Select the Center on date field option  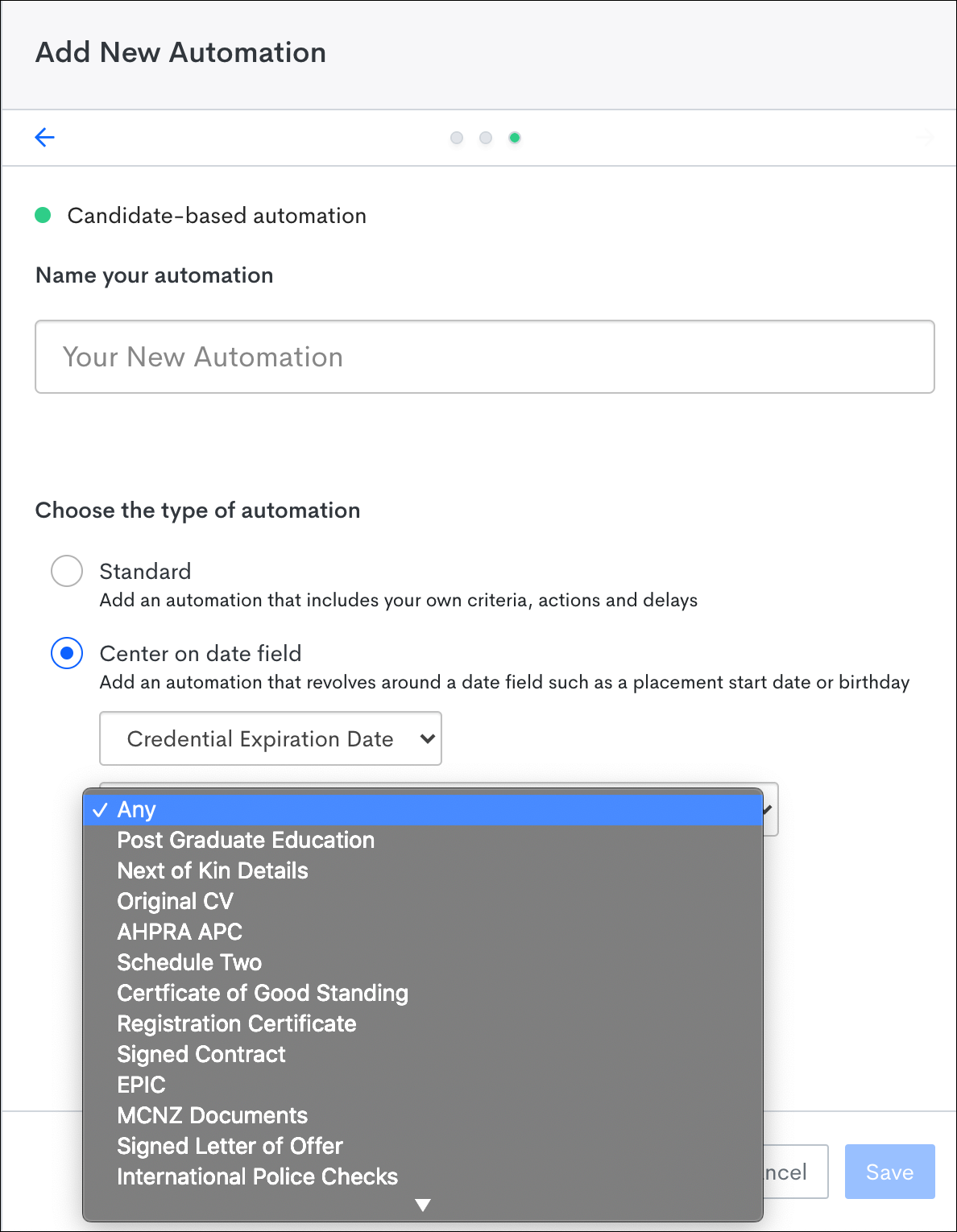click(x=67, y=653)
